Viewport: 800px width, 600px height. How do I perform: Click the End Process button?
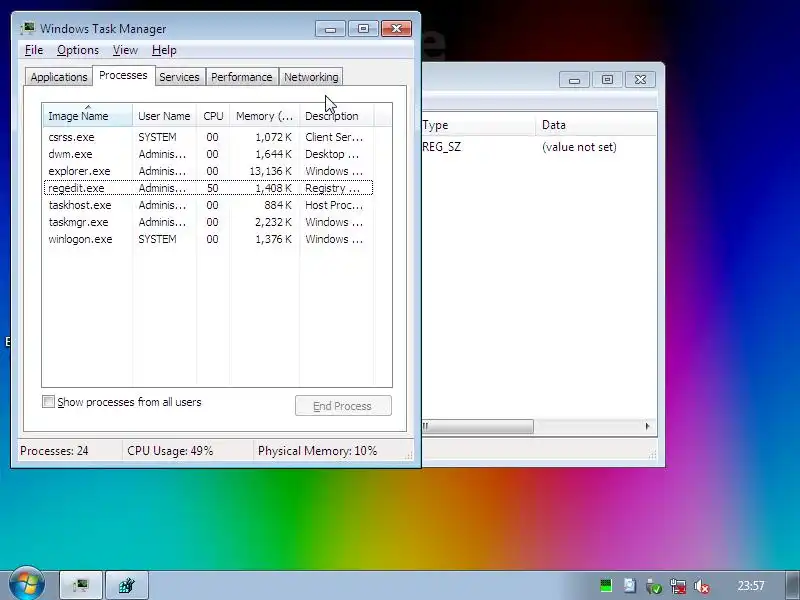pos(343,406)
